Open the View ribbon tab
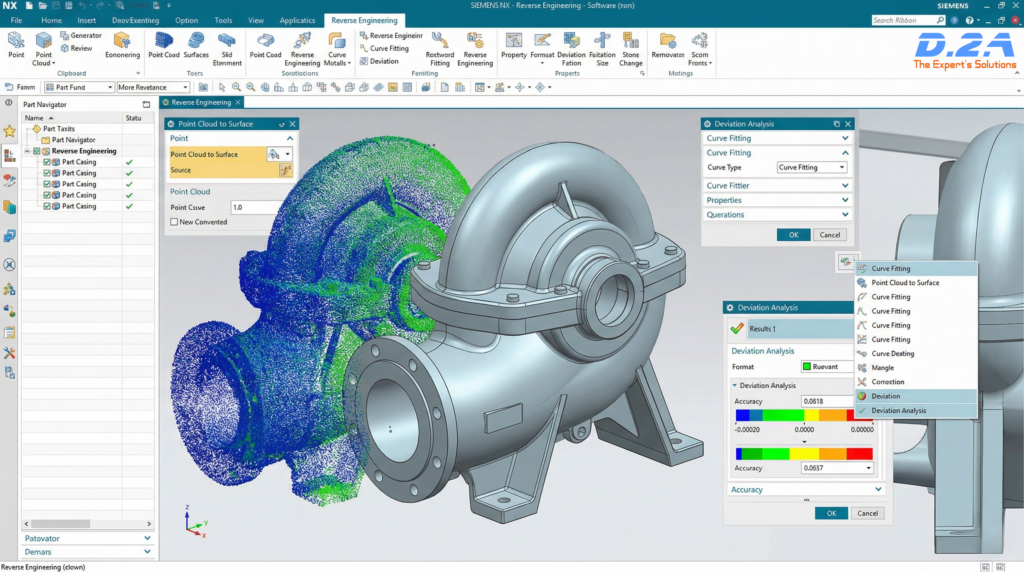 click(x=255, y=20)
